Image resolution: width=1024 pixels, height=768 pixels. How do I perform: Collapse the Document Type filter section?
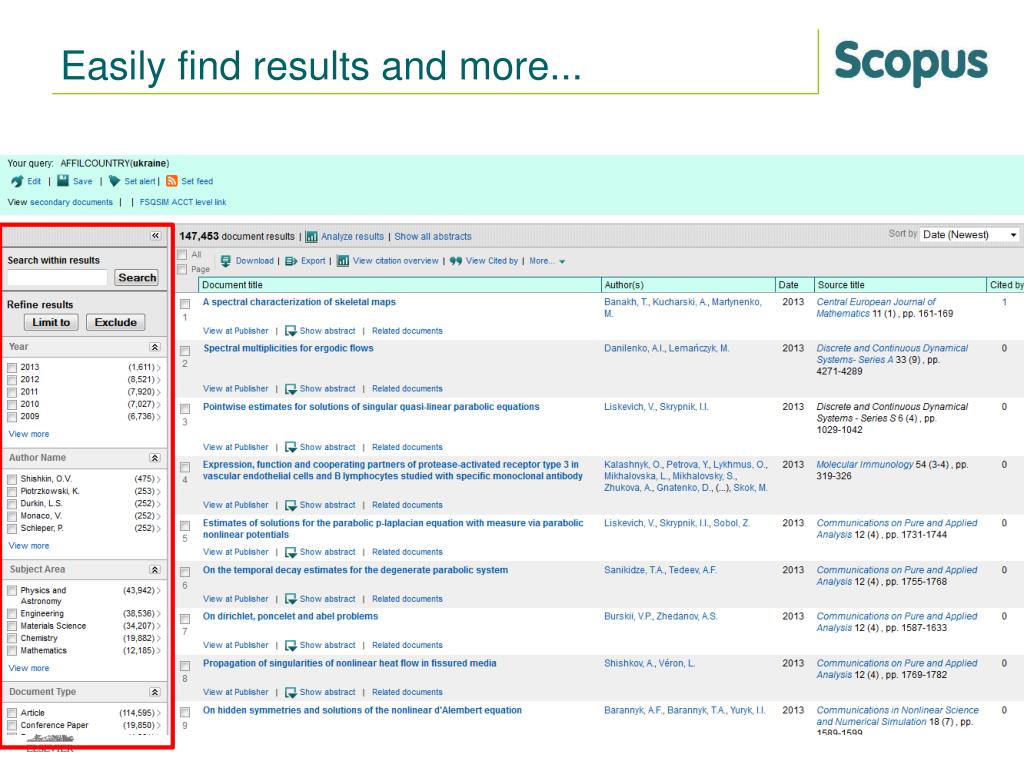[x=155, y=692]
